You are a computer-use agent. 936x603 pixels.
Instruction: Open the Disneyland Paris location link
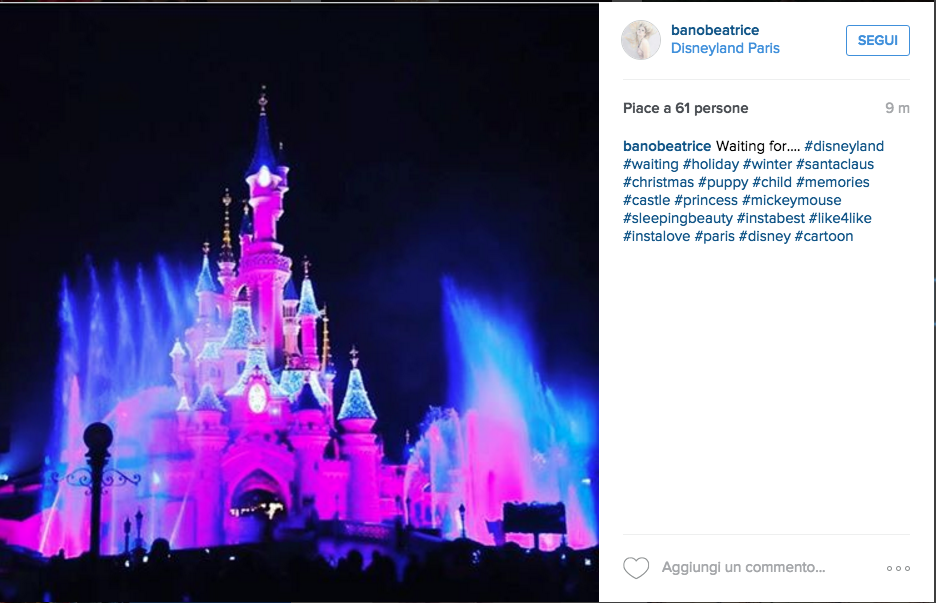coord(725,48)
